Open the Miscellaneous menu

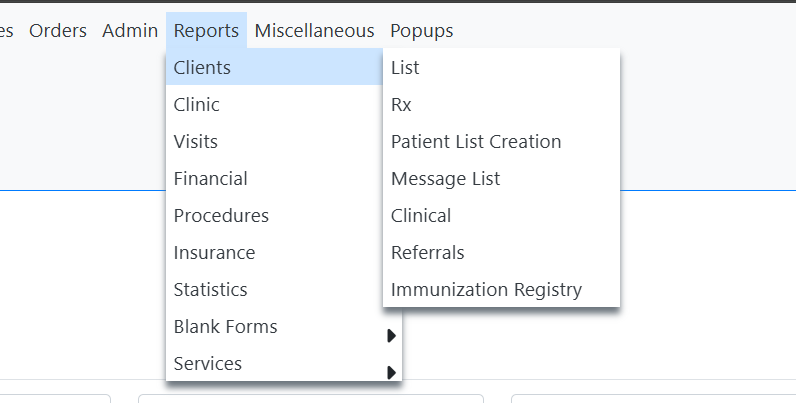click(314, 31)
